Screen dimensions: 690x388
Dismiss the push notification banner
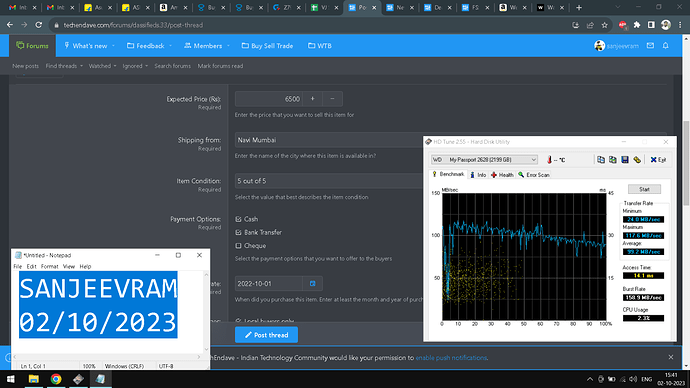pos(671,357)
